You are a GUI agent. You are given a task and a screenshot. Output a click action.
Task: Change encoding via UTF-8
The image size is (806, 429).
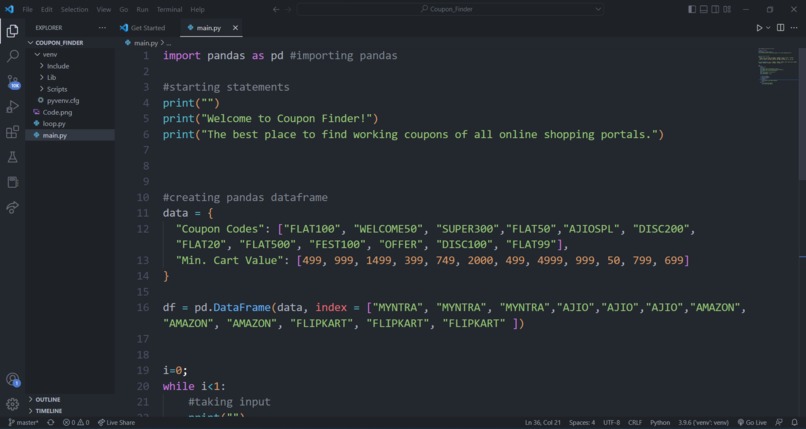pyautogui.click(x=611, y=422)
